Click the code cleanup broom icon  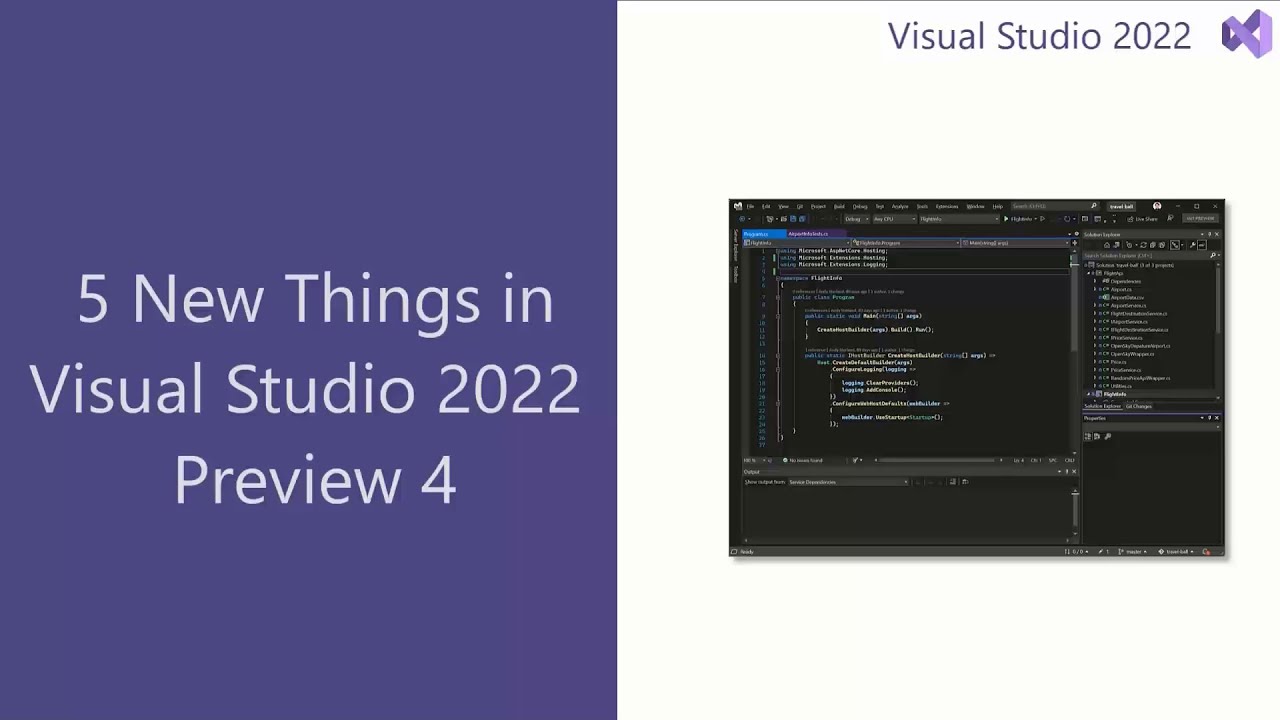[857, 460]
